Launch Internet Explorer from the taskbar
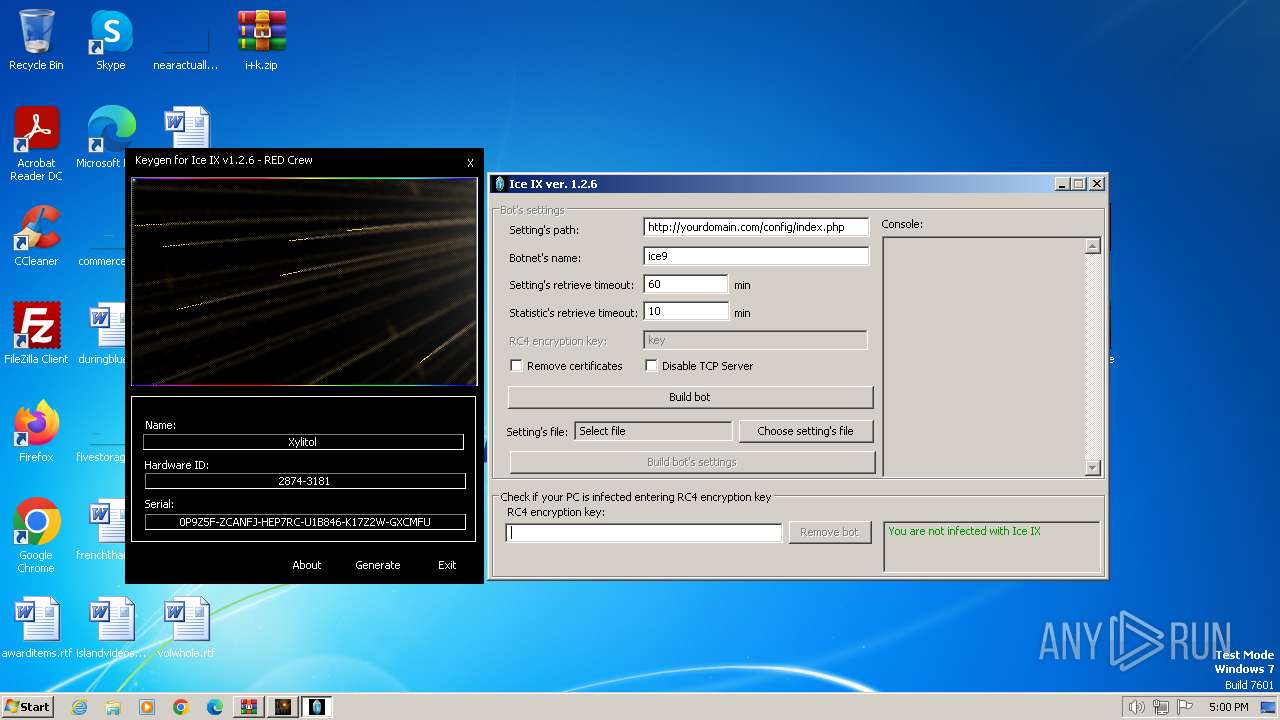 (x=80, y=707)
